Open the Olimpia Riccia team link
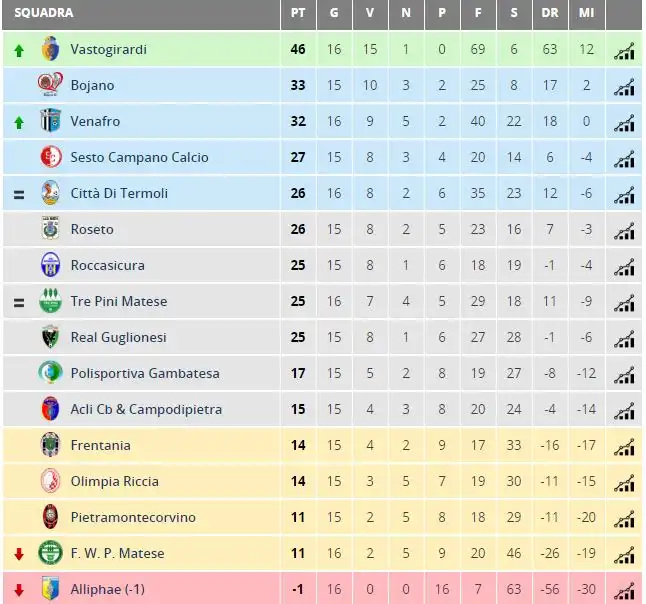646x604 pixels. tap(115, 481)
